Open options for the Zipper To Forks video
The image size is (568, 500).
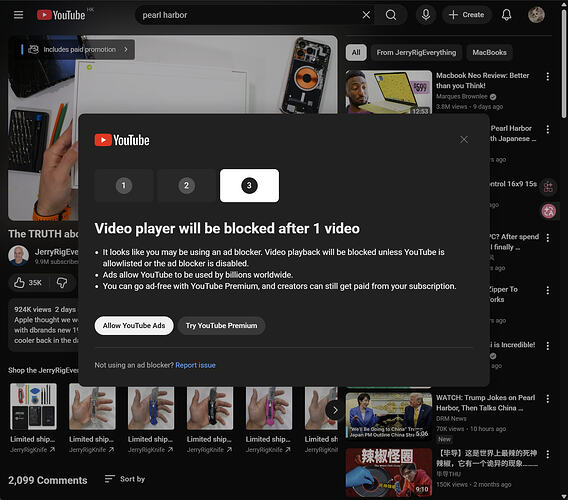pos(548,290)
